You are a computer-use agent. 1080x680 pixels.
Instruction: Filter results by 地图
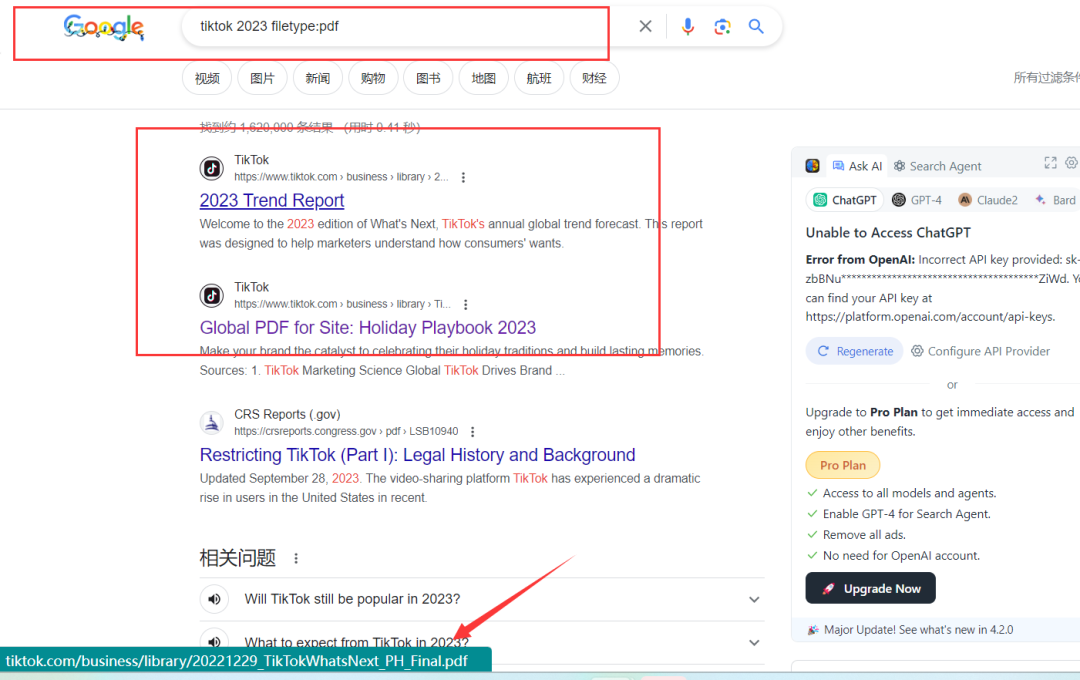(x=484, y=79)
